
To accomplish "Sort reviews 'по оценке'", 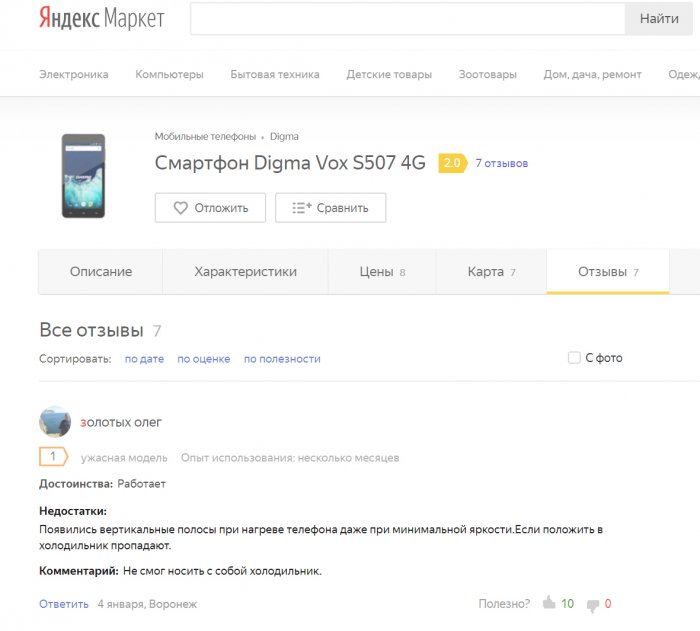I will point(204,359).
